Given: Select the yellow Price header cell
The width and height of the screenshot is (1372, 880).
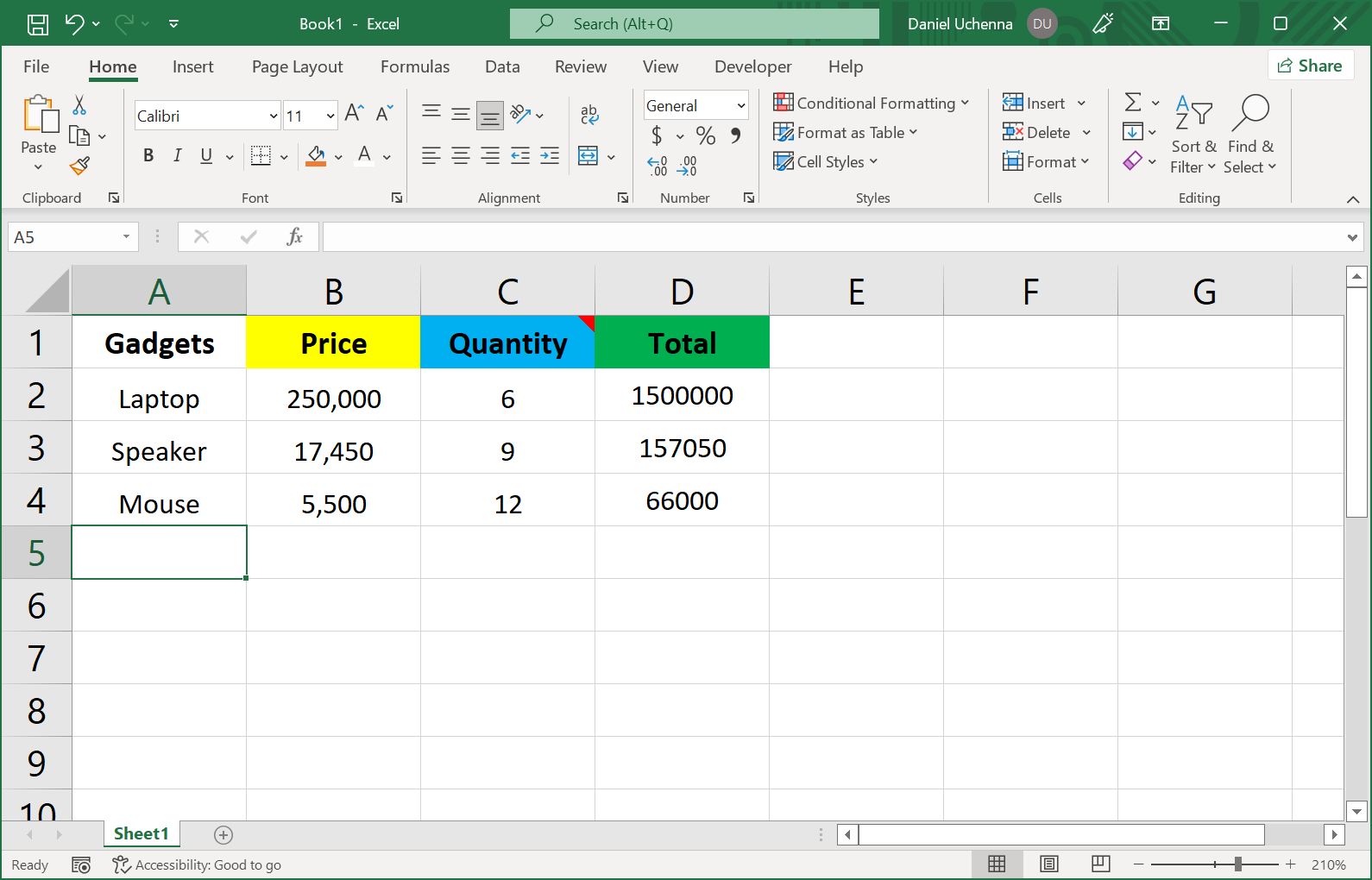Looking at the screenshot, I should 334,343.
